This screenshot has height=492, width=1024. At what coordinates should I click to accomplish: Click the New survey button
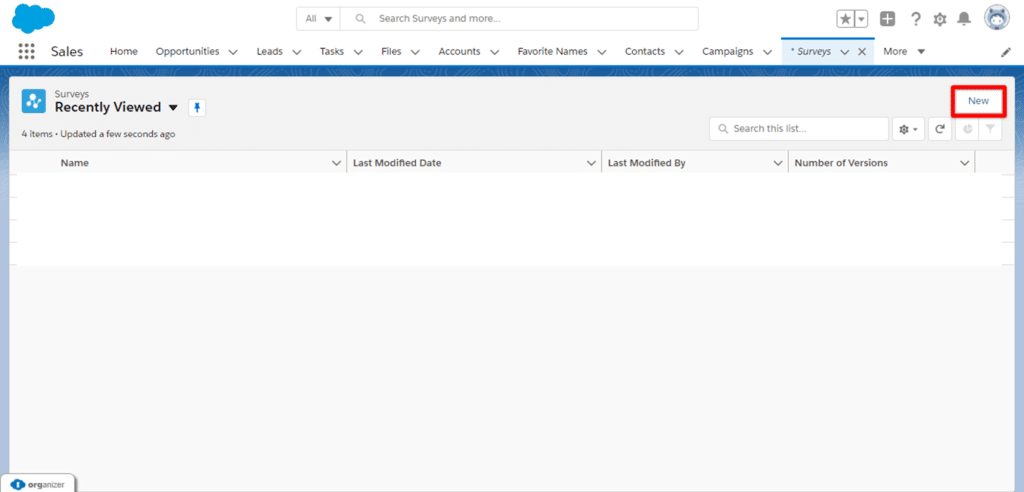(x=978, y=101)
